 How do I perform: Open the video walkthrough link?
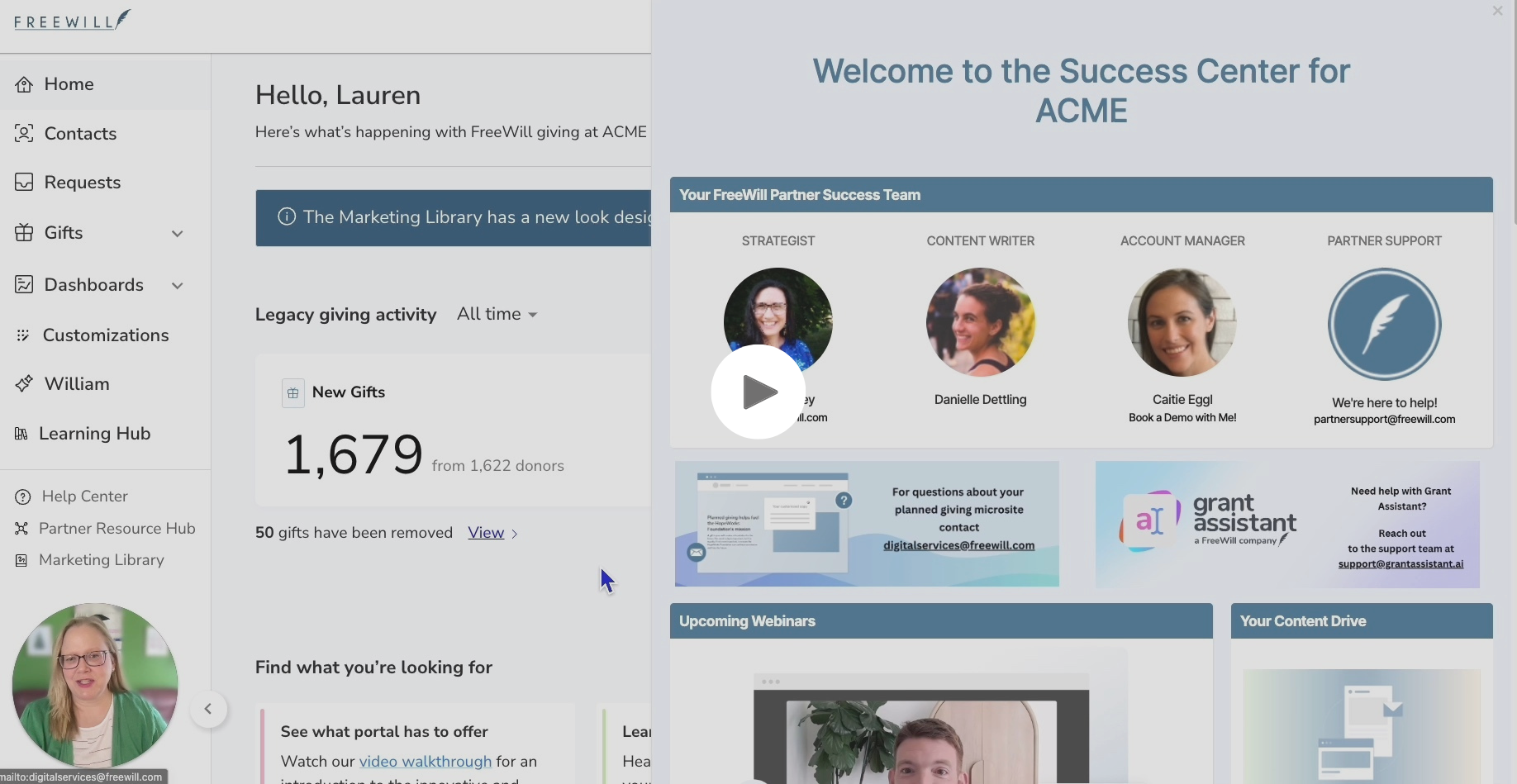[x=425, y=761]
